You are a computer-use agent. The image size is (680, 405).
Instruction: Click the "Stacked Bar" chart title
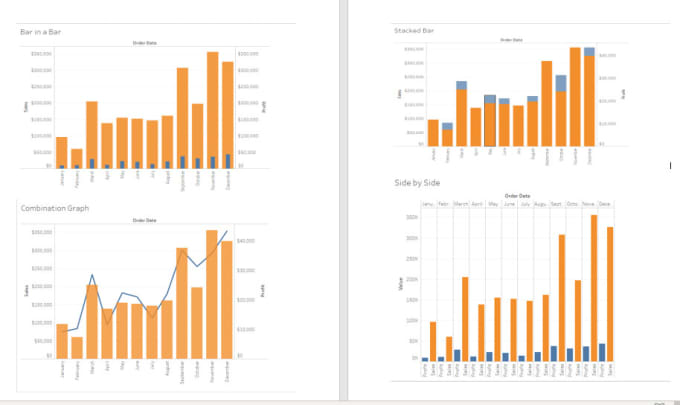pos(414,31)
